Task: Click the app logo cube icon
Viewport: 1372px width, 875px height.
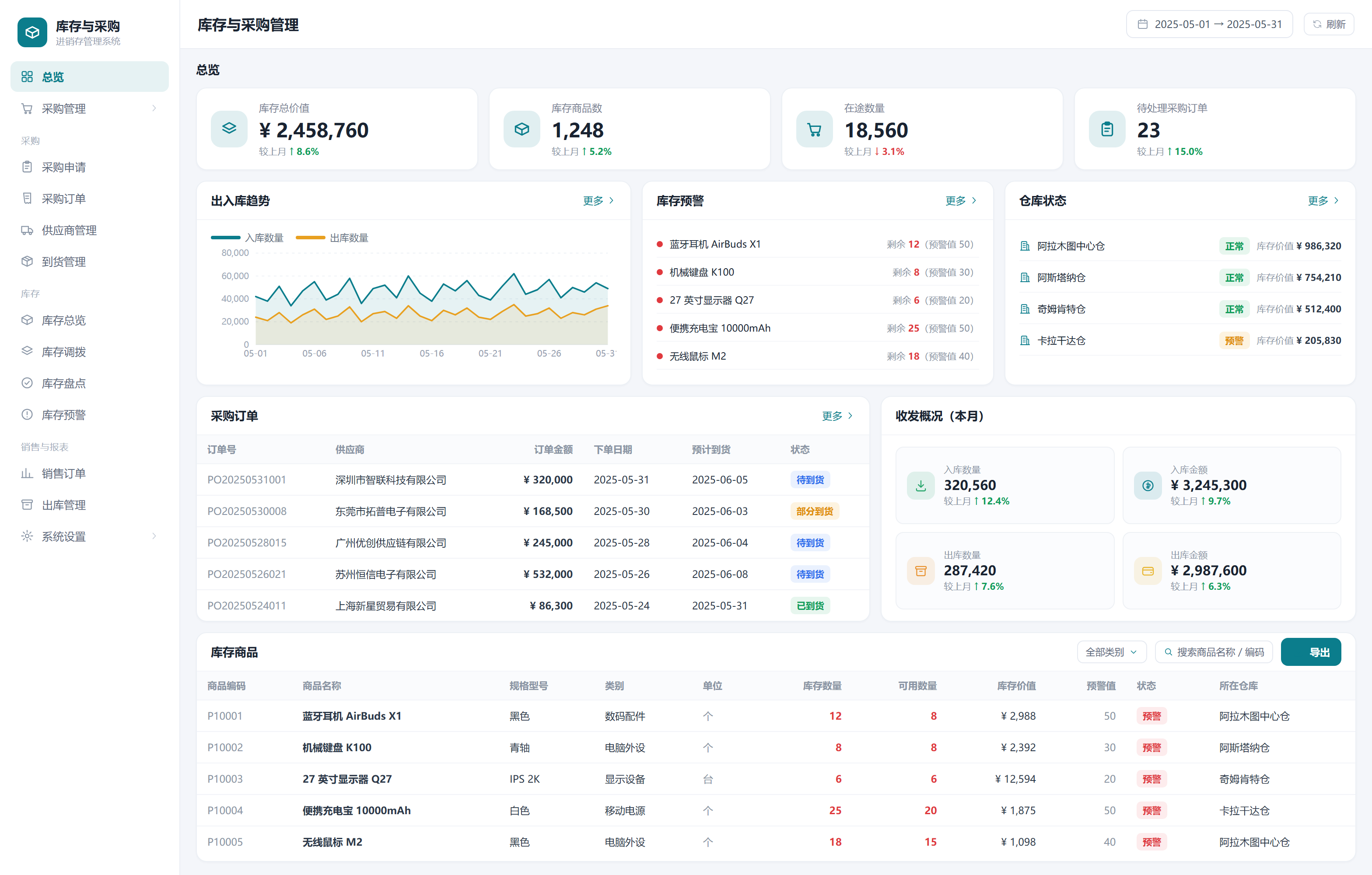Action: point(32,32)
